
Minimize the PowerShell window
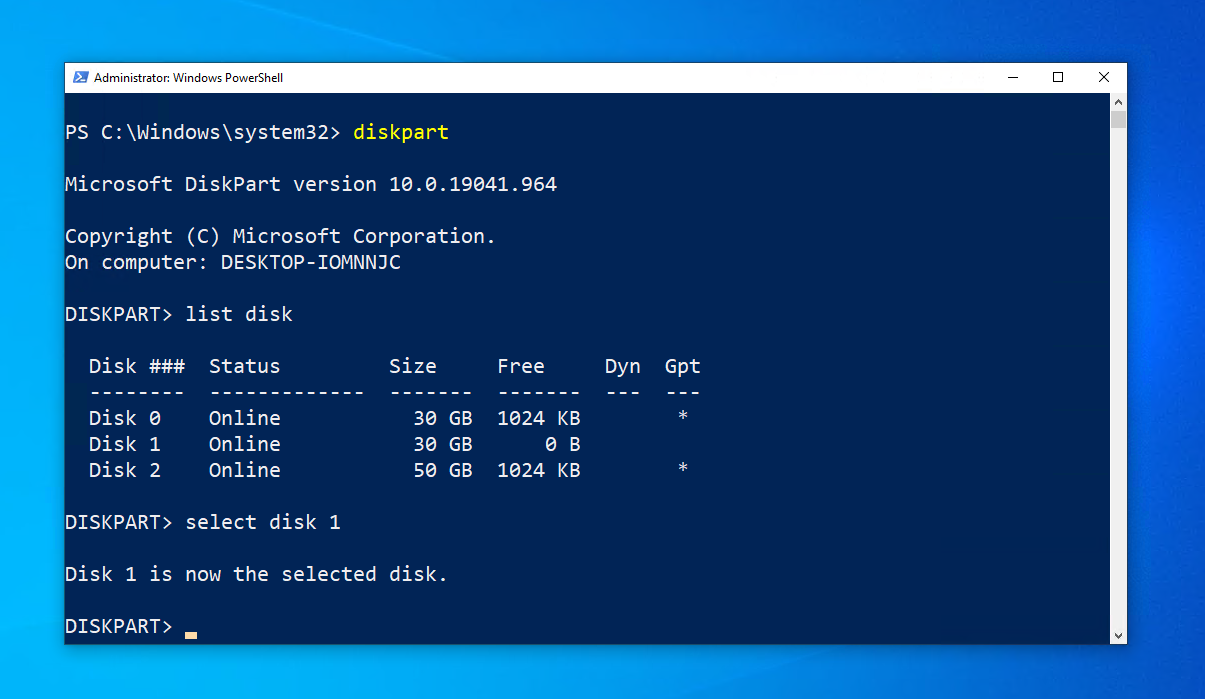(1011, 78)
